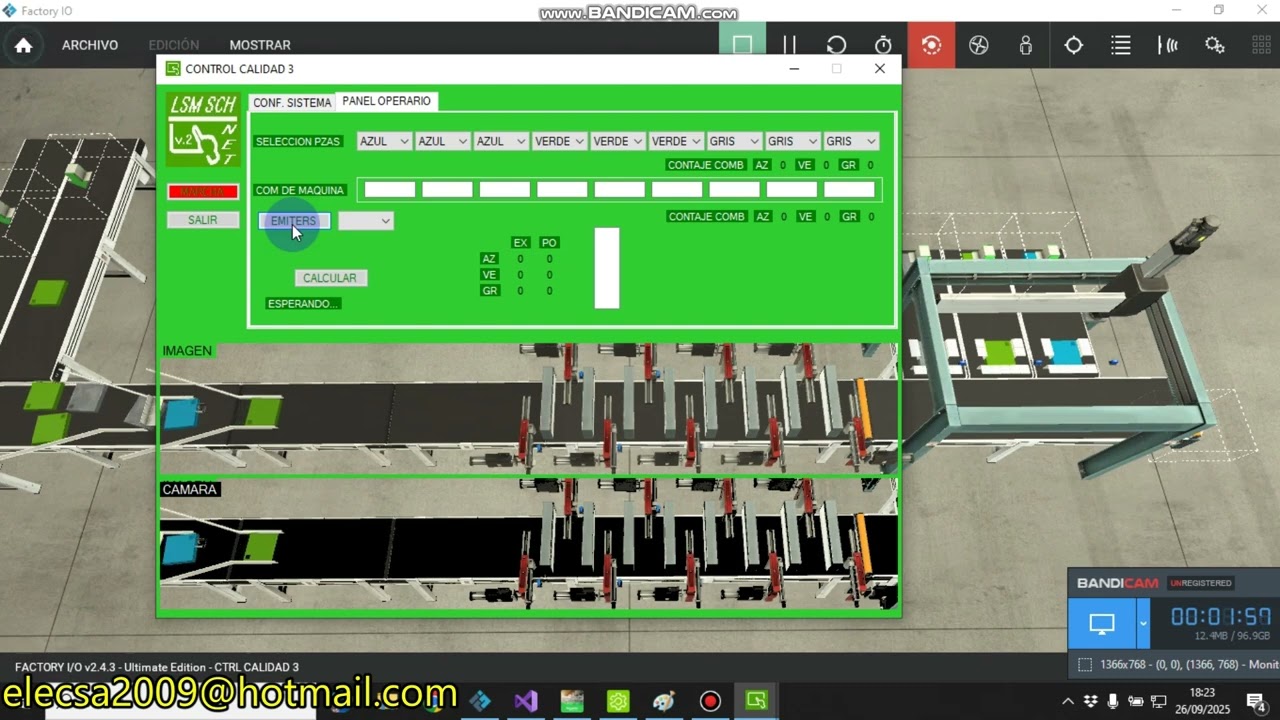The image size is (1280, 720).
Task: Open the network tray icon
Action: point(1160,701)
